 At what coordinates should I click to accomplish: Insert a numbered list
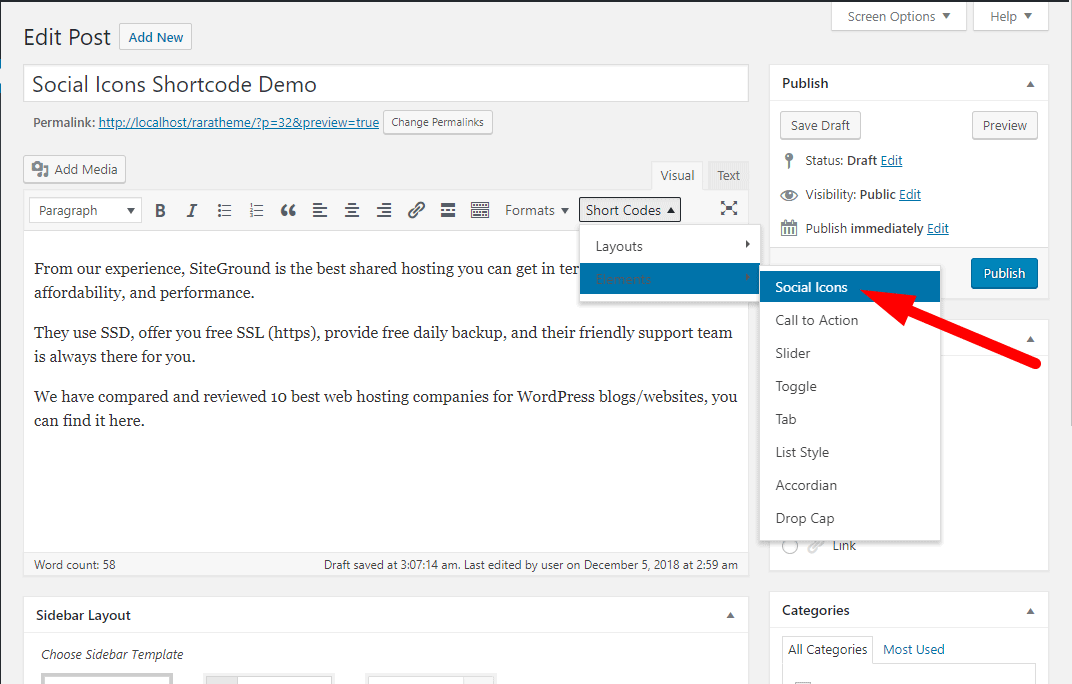click(256, 211)
